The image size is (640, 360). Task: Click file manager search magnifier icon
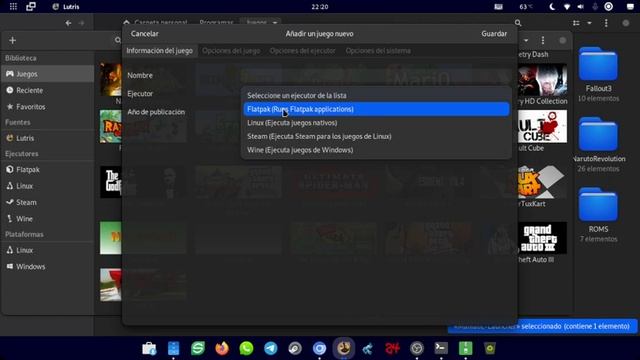point(518,23)
